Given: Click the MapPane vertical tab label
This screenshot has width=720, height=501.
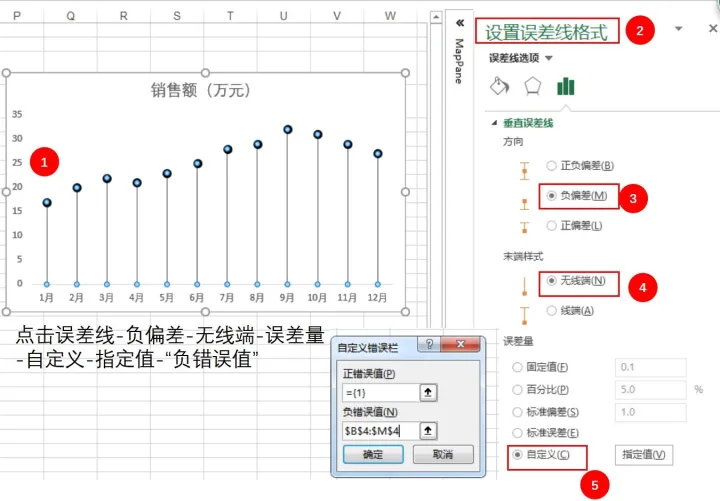Looking at the screenshot, I should click(x=459, y=61).
